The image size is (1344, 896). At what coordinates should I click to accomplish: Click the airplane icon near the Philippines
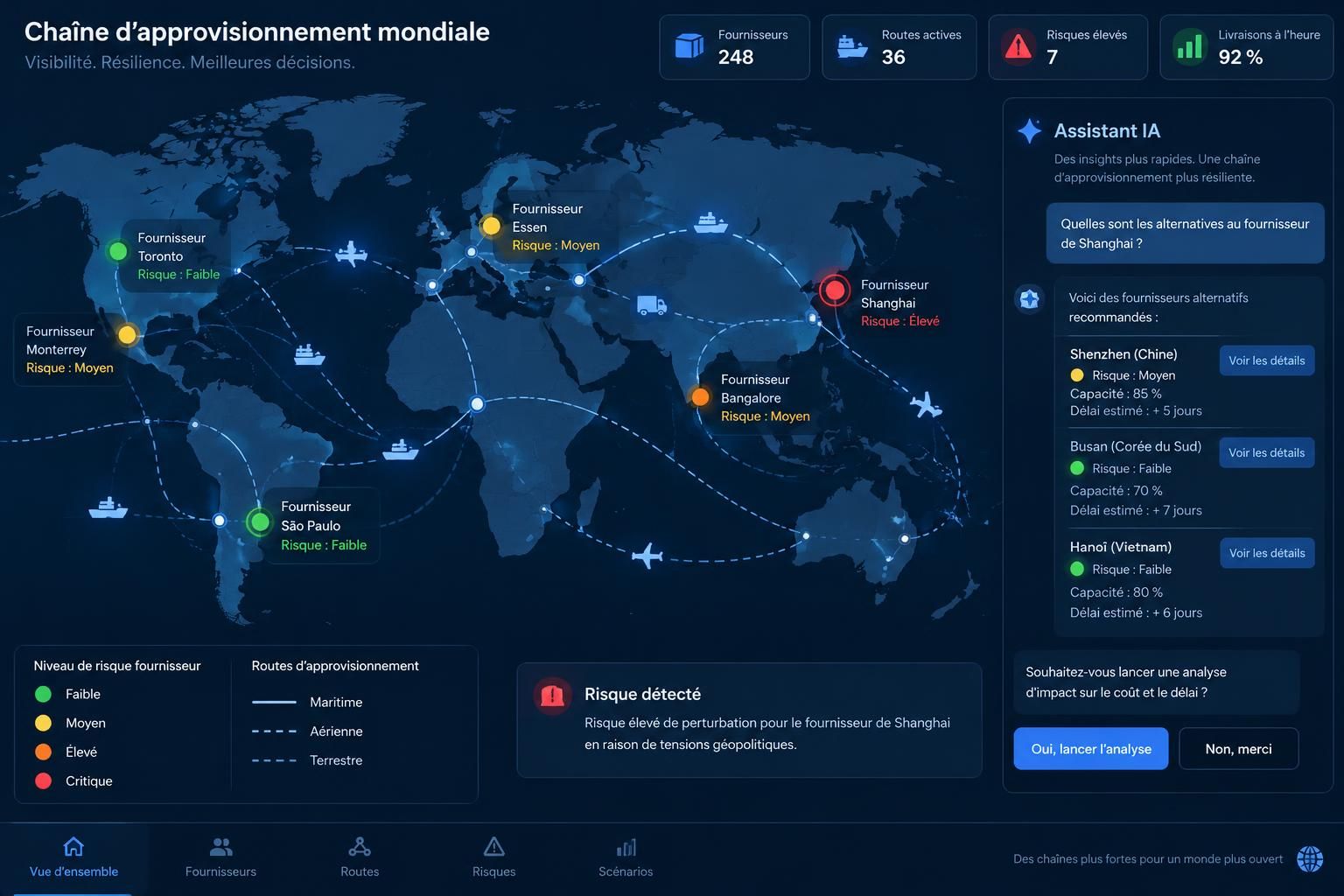pyautogui.click(x=926, y=405)
